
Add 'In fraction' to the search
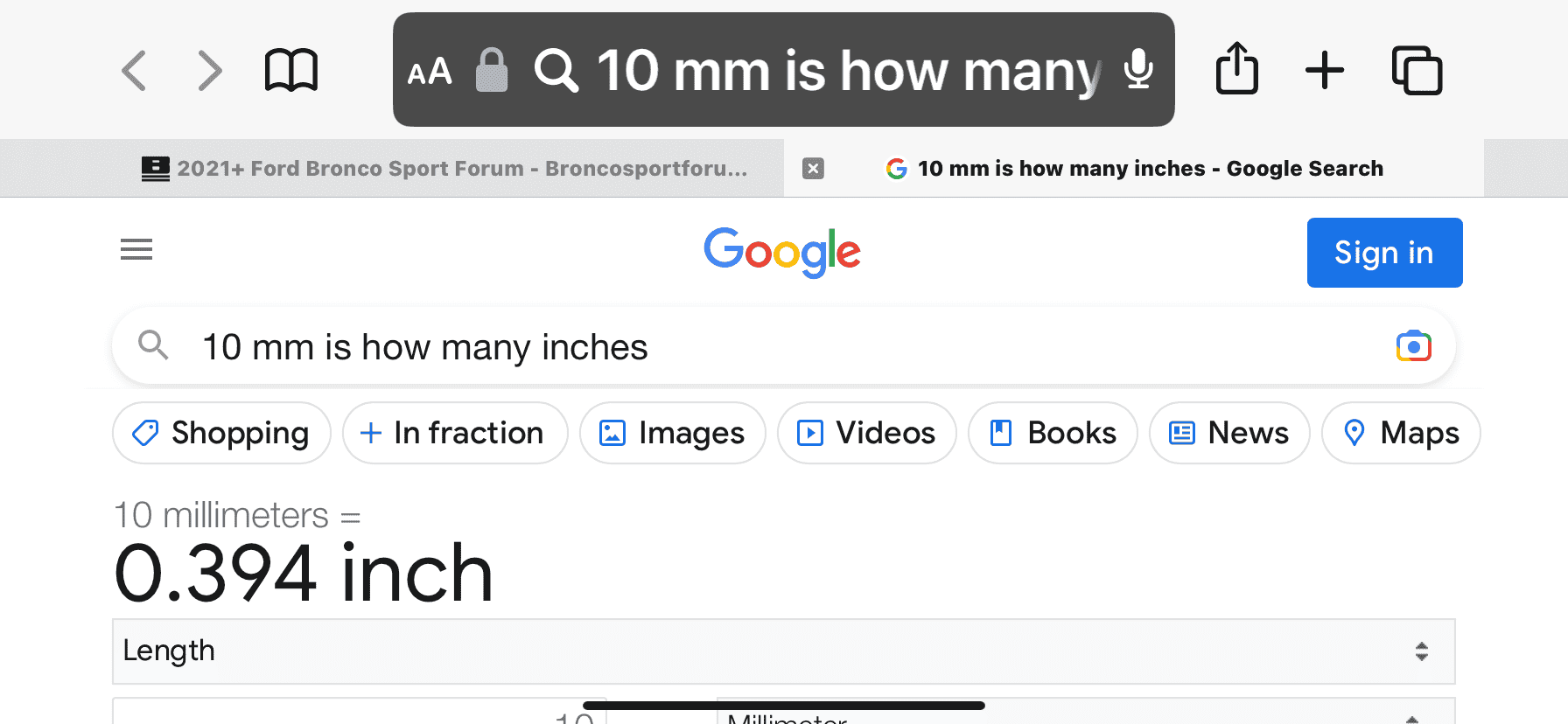tap(455, 433)
